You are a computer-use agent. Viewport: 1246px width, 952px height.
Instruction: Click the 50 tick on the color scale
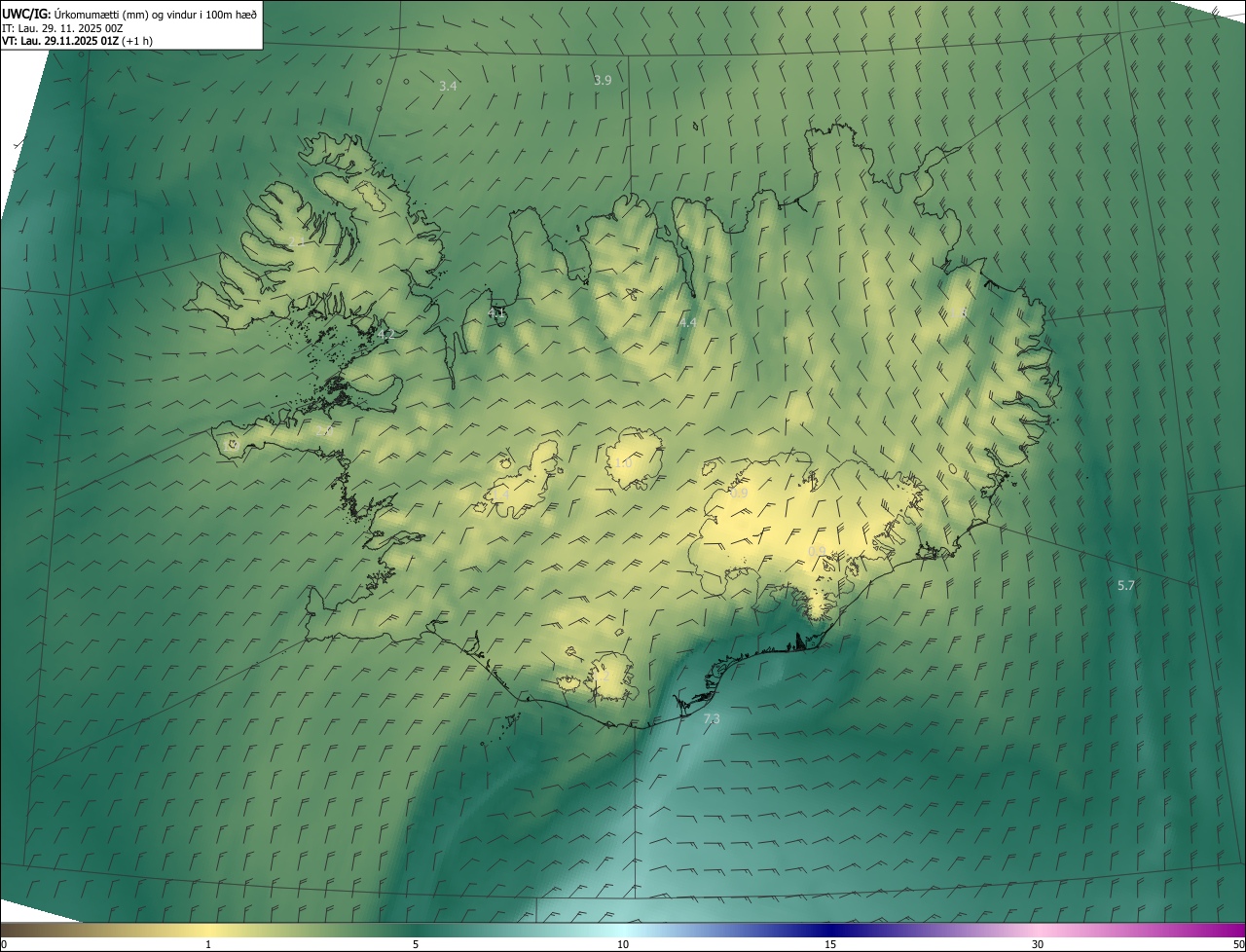coord(1238,944)
